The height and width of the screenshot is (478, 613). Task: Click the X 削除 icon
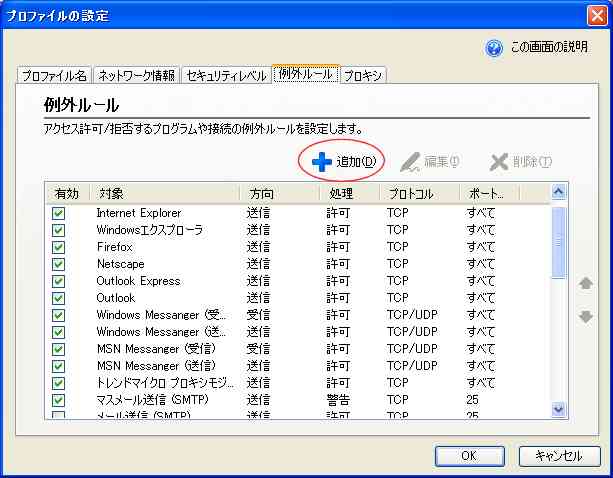[x=499, y=162]
